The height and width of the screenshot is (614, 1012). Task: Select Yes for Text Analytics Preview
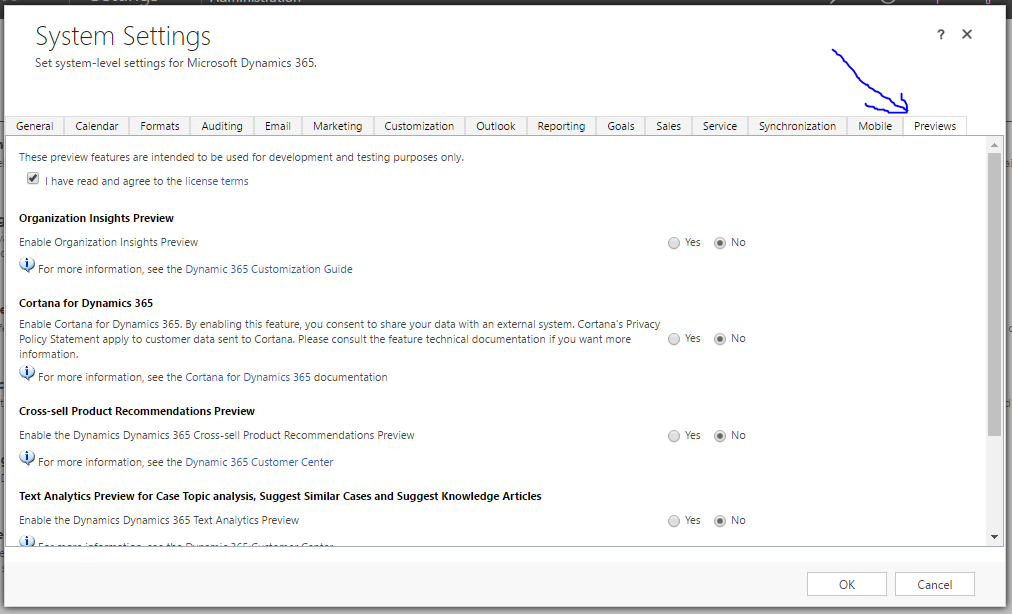[674, 521]
